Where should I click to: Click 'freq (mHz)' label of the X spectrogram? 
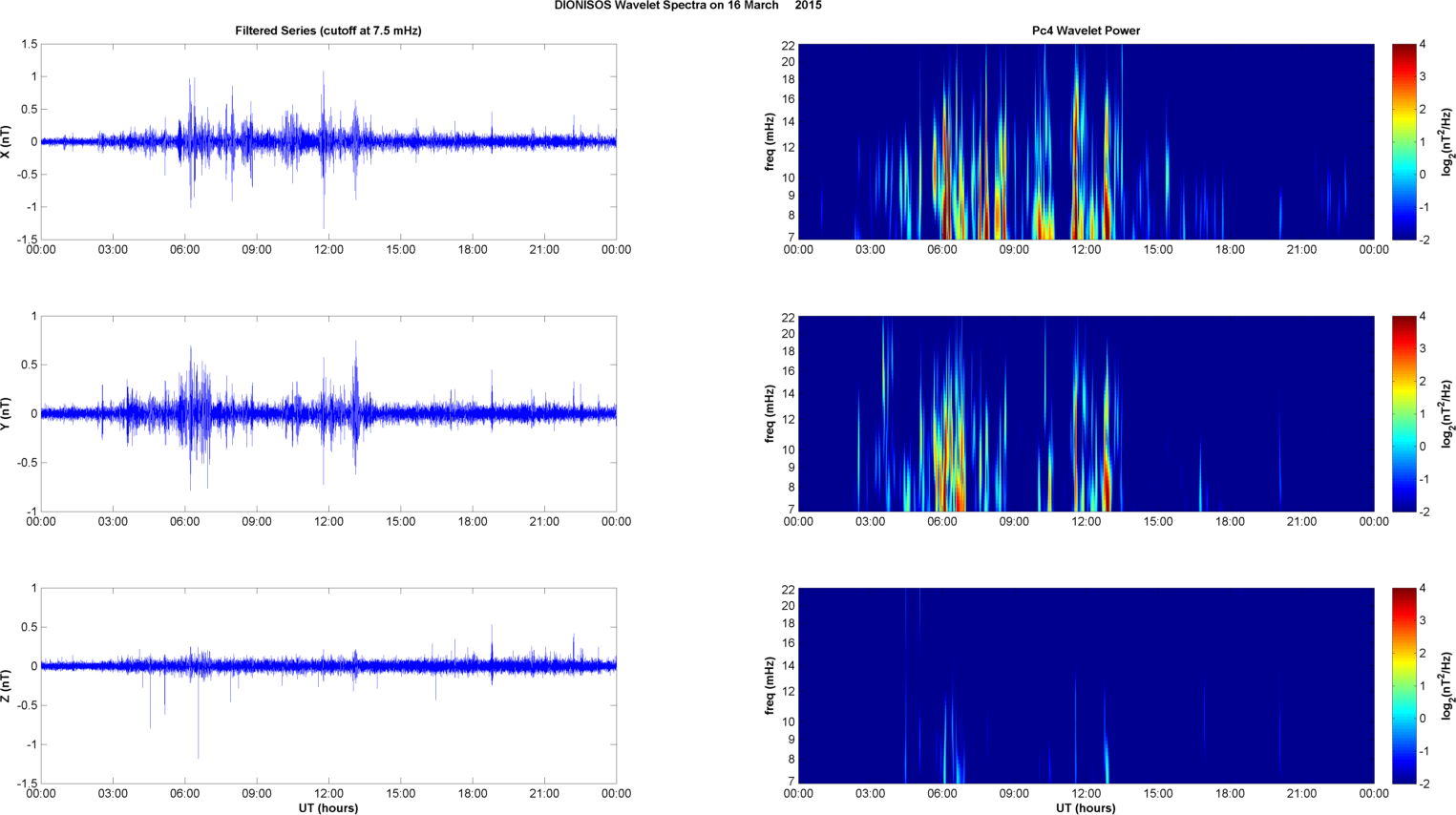pos(770,142)
